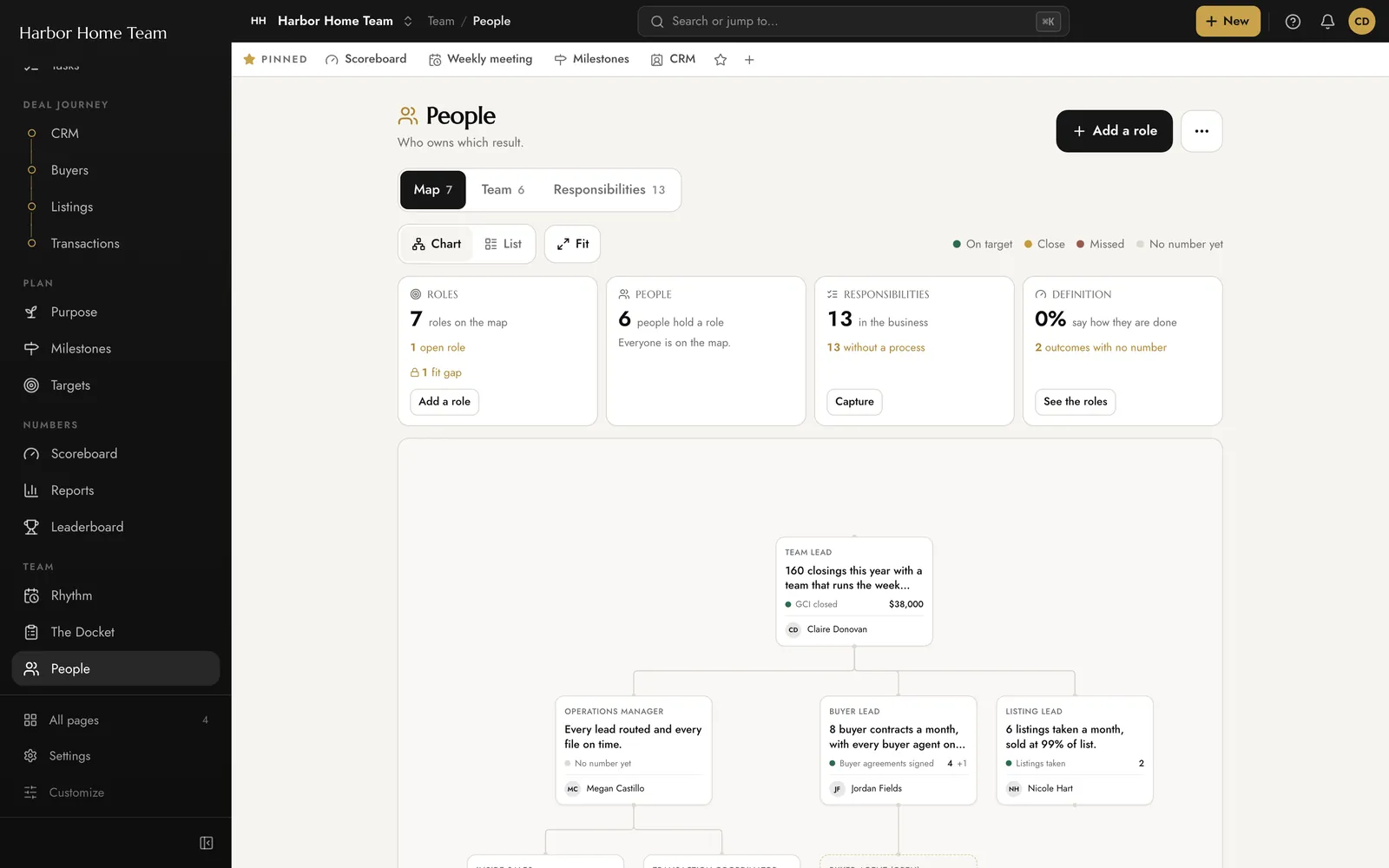Viewport: 1389px width, 868px height.
Task: Switch to List view
Action: pos(504,244)
